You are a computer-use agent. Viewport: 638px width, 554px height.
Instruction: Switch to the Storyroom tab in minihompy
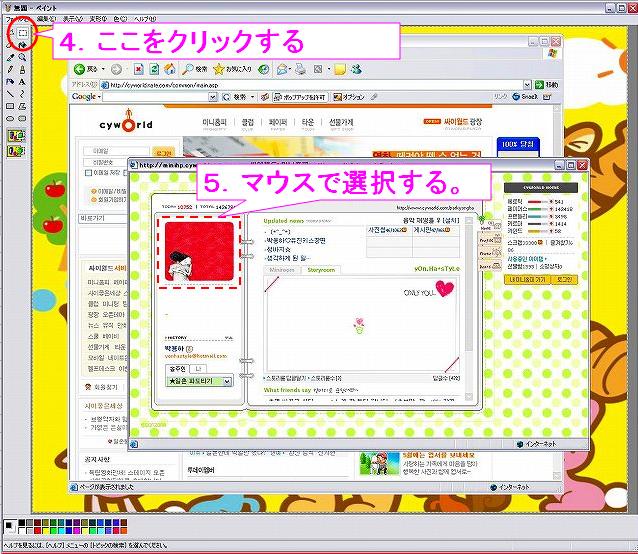pyautogui.click(x=321, y=270)
